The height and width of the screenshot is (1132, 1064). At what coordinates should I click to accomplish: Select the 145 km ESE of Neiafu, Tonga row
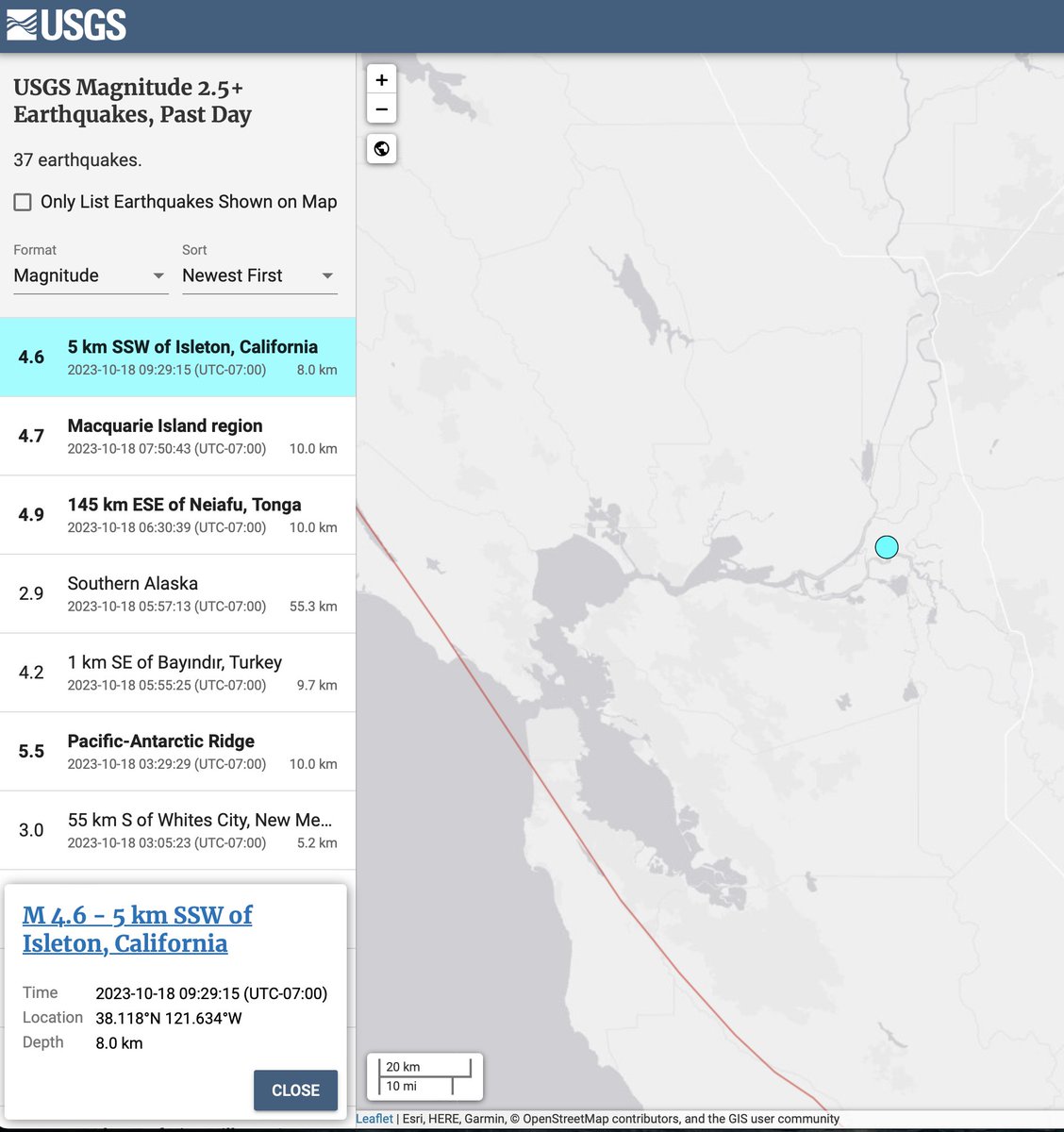click(x=177, y=515)
